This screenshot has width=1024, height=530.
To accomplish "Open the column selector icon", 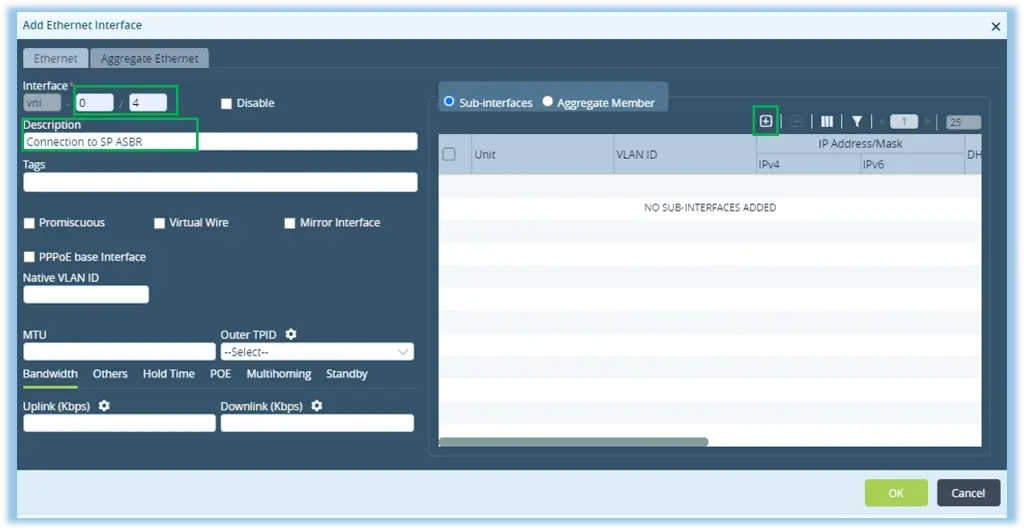I will click(827, 122).
